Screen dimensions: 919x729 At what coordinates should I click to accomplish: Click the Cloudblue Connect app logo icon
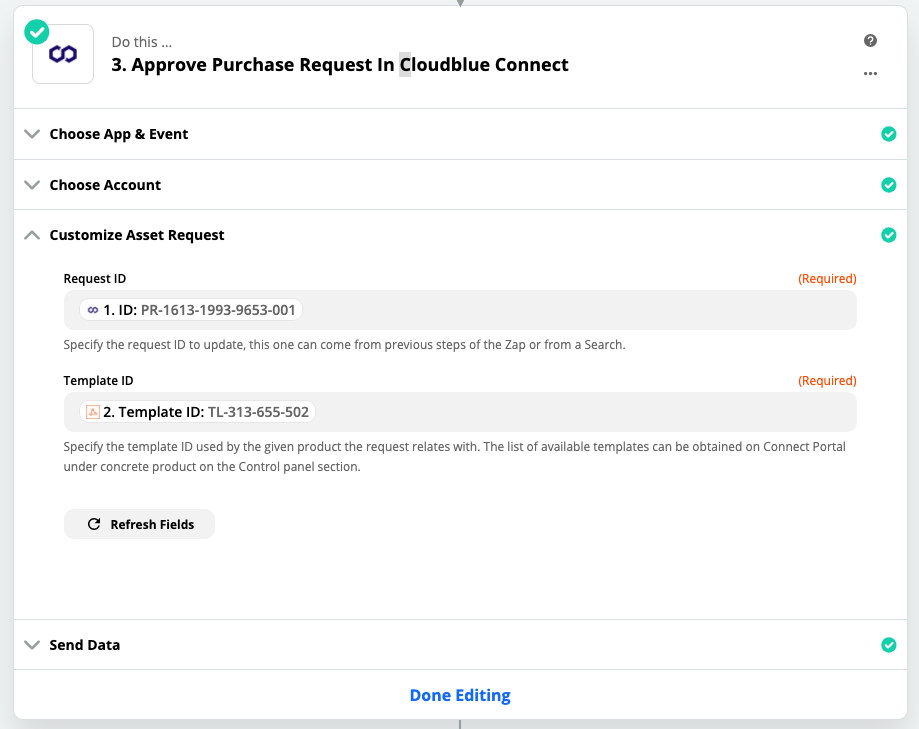[x=63, y=54]
